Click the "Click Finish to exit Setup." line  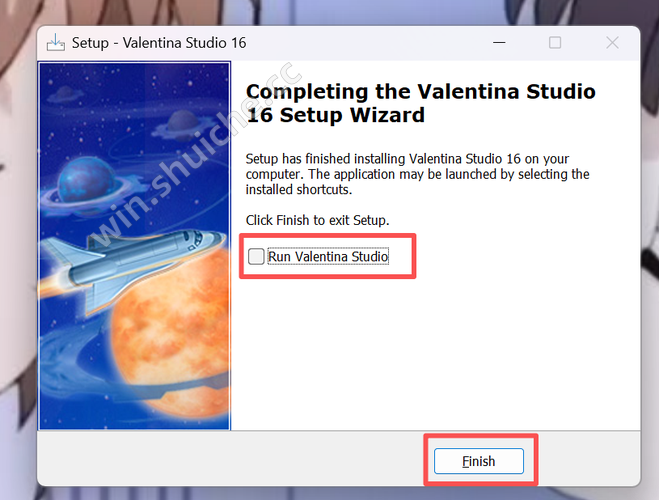tap(317, 220)
